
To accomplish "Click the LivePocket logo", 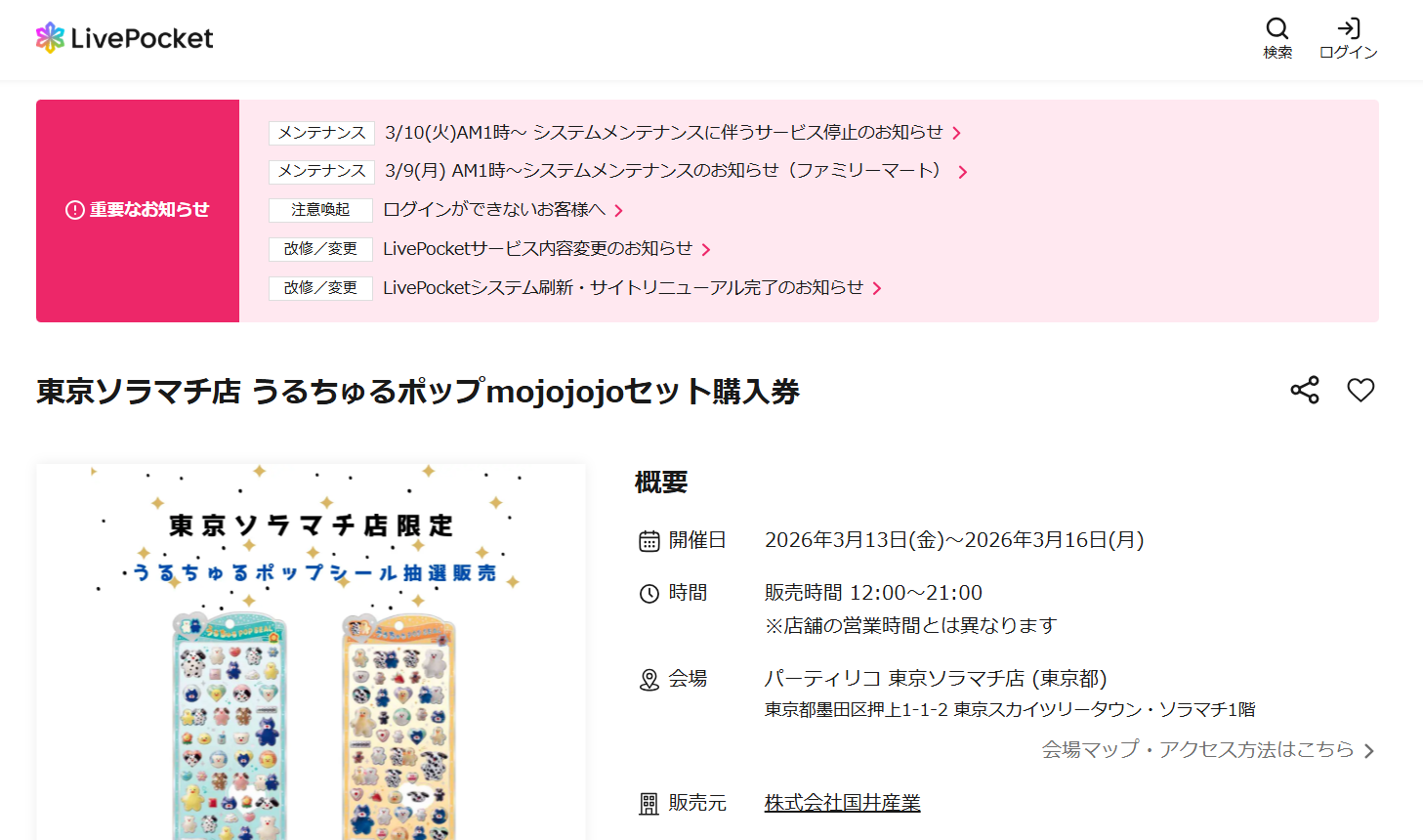I will [x=124, y=38].
